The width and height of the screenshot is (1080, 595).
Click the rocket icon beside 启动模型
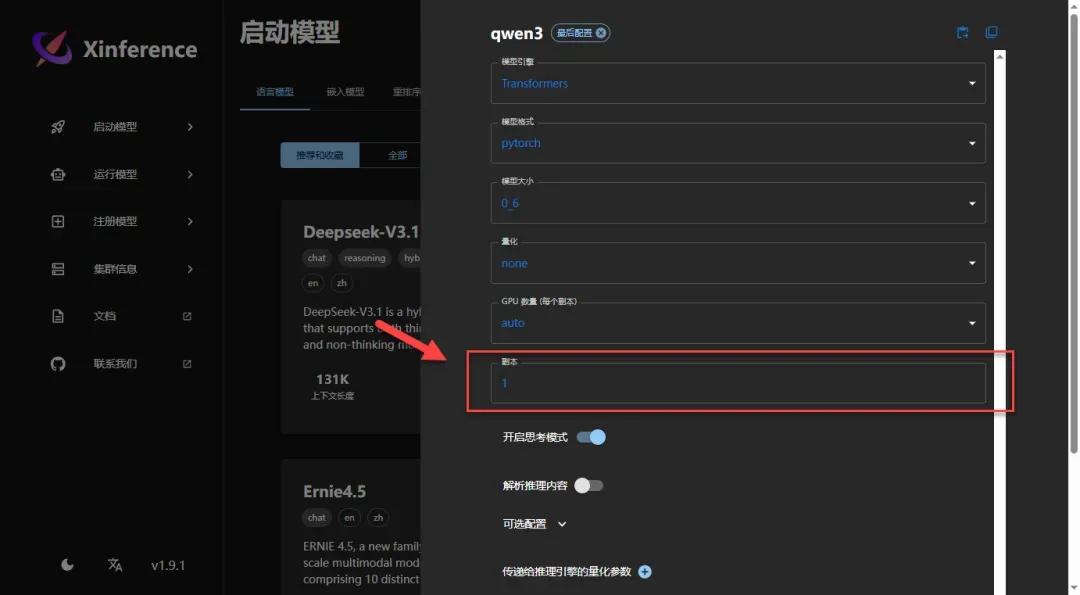[58, 127]
